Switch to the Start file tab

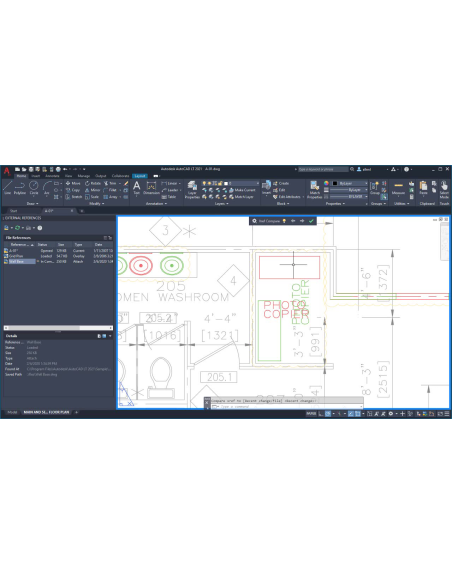14,211
